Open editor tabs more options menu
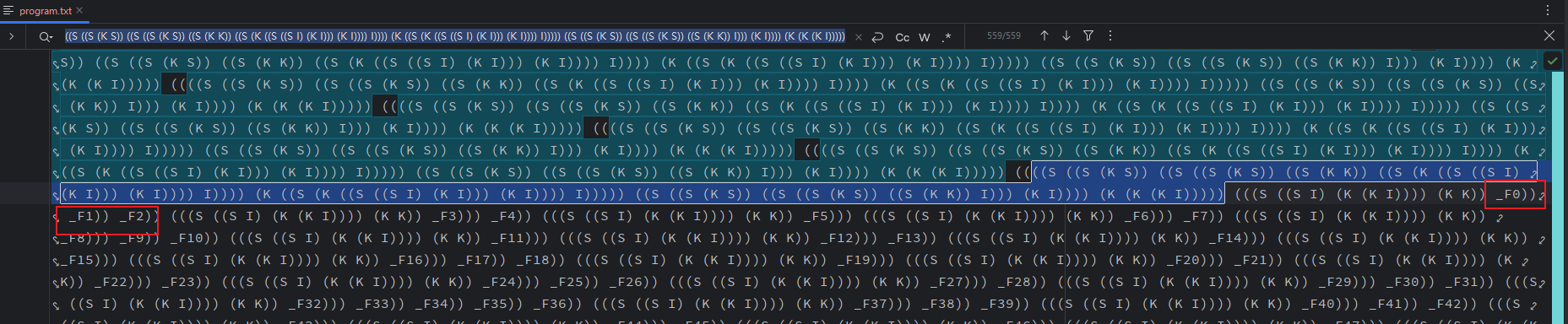Screen dimensions: 1568x324 1547,11
